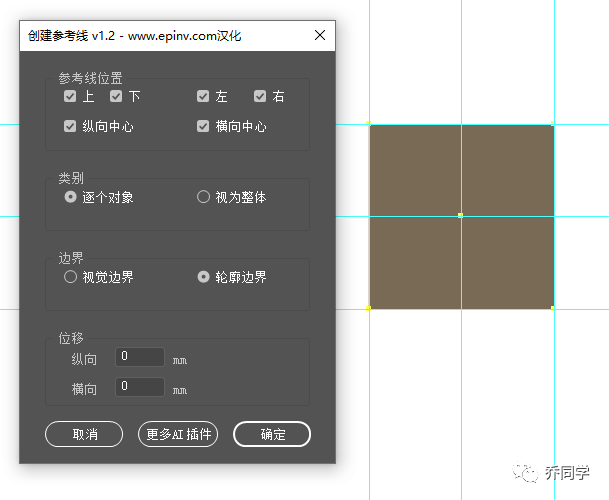Close the 创建参考线 dialog
Image resolution: width=609 pixels, height=500 pixels.
click(x=320, y=35)
